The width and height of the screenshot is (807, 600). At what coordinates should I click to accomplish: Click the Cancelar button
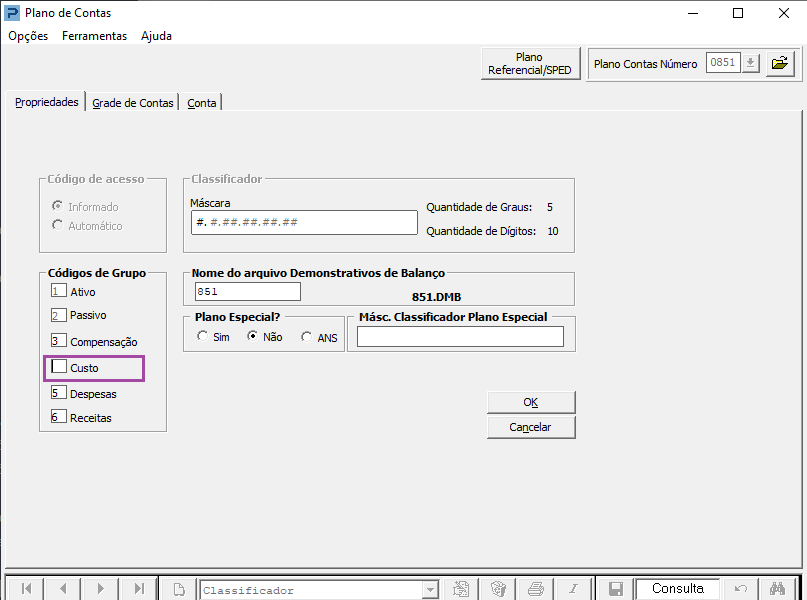click(x=531, y=427)
